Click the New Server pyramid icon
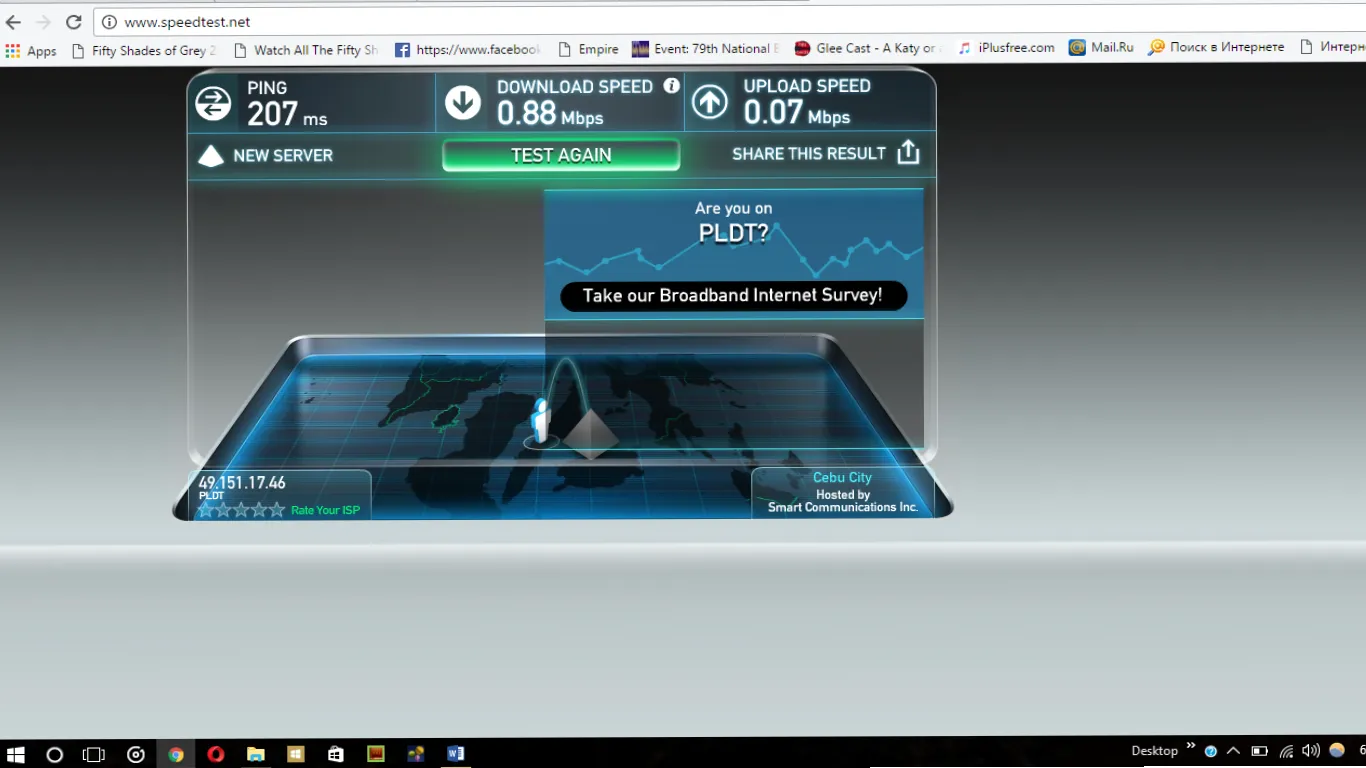 (210, 156)
